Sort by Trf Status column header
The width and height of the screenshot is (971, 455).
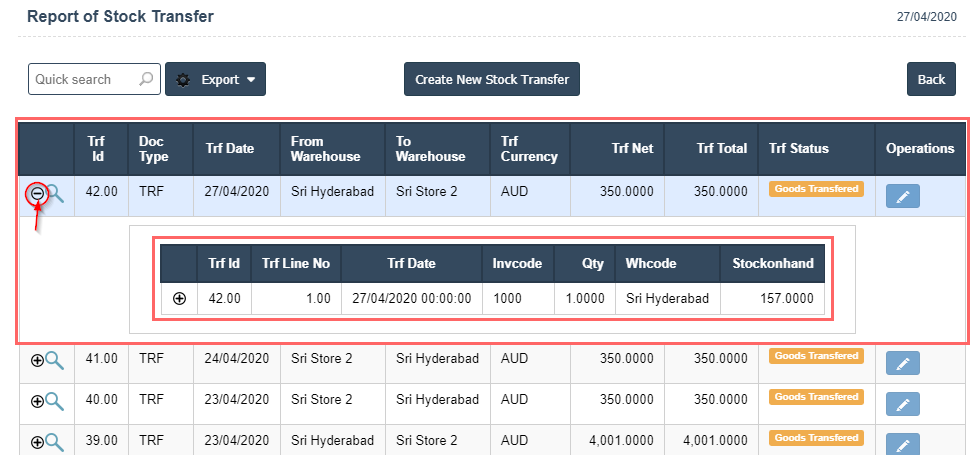[798, 149]
